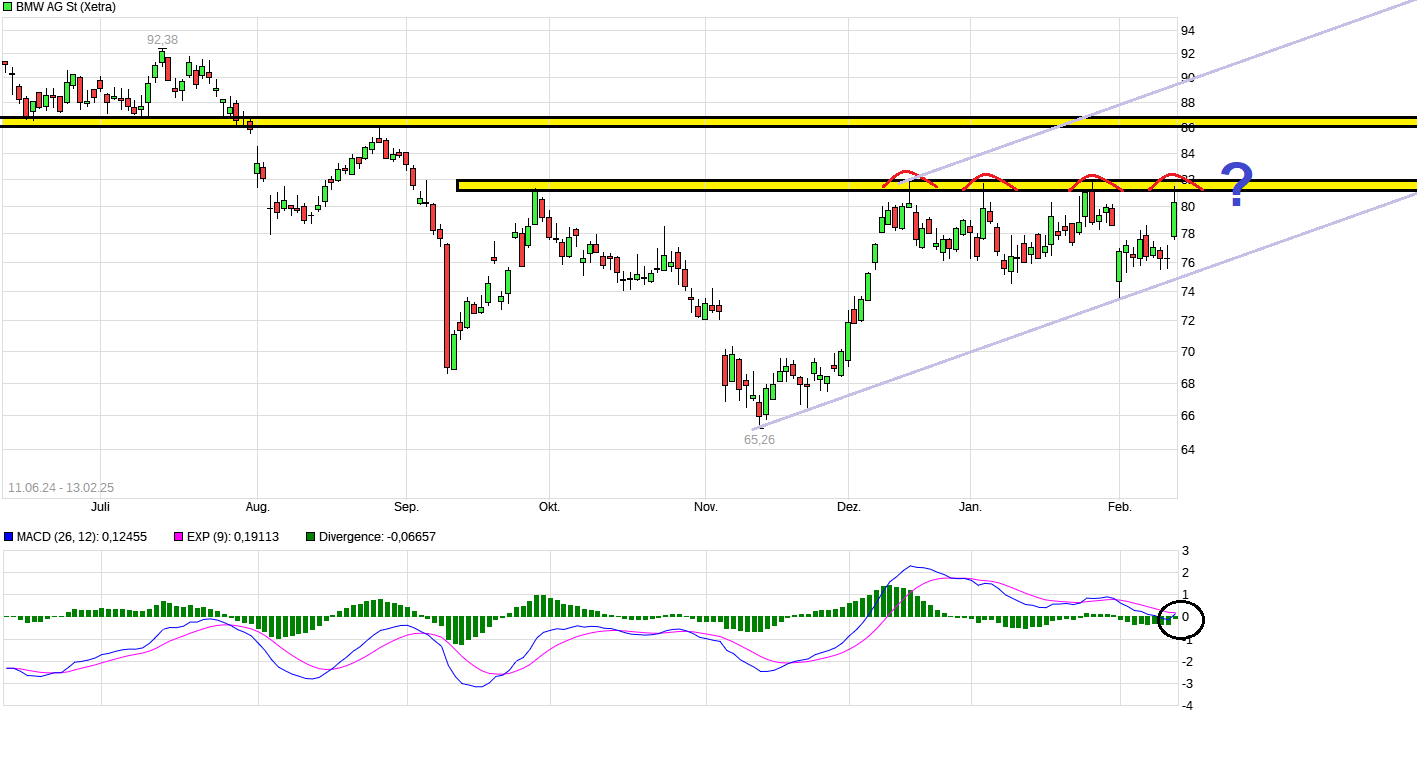The width and height of the screenshot is (1417, 762).
Task: Select the magenta EXP (9) legend square
Action: [179, 537]
